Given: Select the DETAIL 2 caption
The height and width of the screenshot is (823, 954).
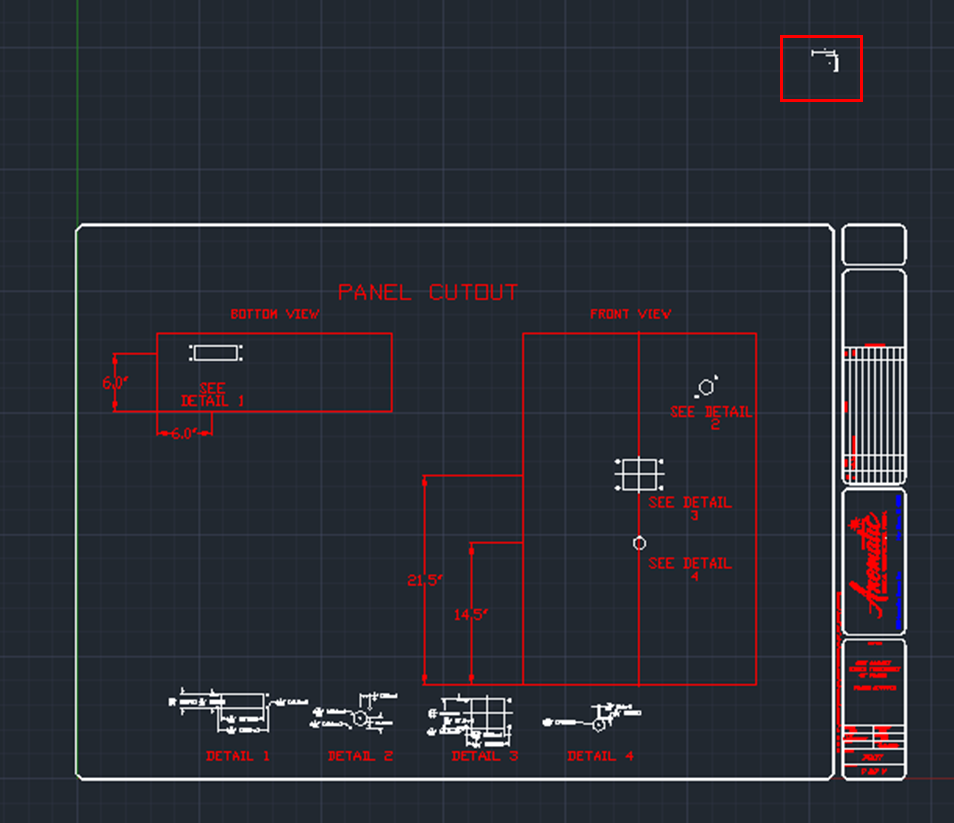Looking at the screenshot, I should point(360,756).
